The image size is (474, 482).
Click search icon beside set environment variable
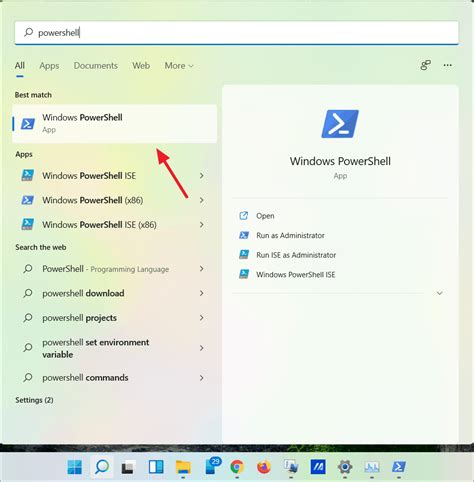28,348
